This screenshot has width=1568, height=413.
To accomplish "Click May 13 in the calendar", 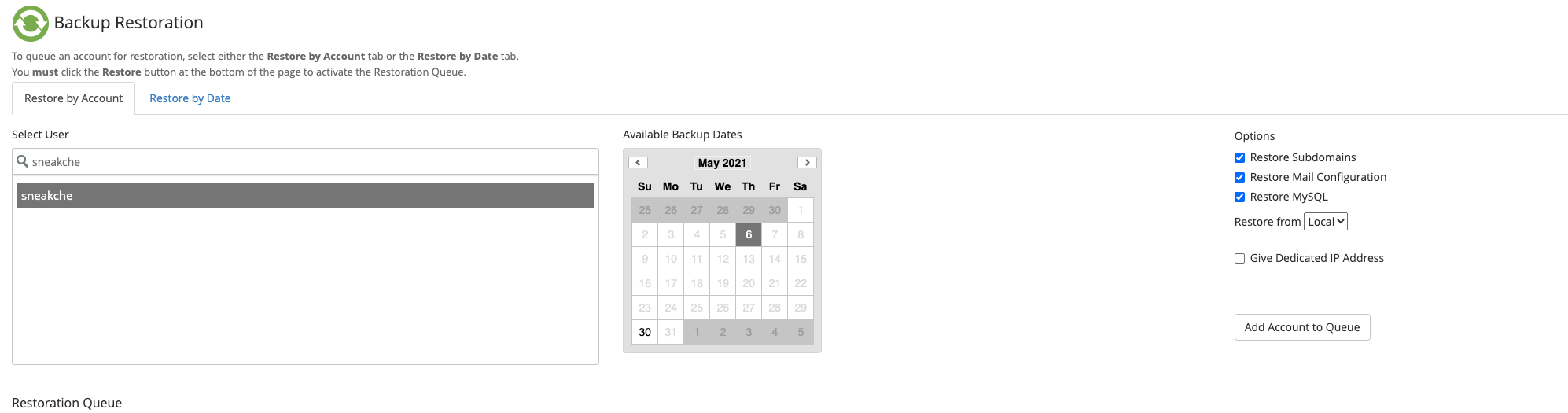I will pos(749,259).
